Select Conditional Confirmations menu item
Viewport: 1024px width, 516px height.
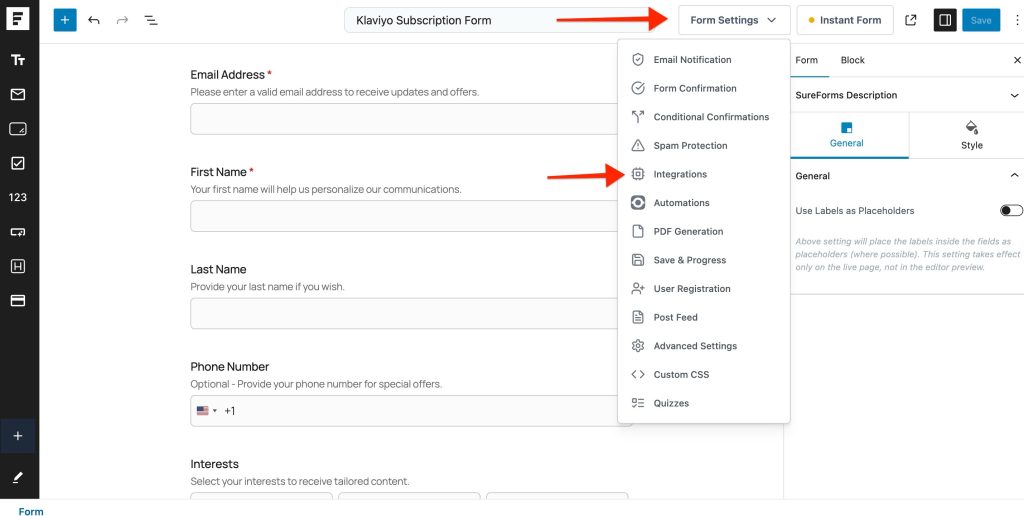[x=703, y=117]
